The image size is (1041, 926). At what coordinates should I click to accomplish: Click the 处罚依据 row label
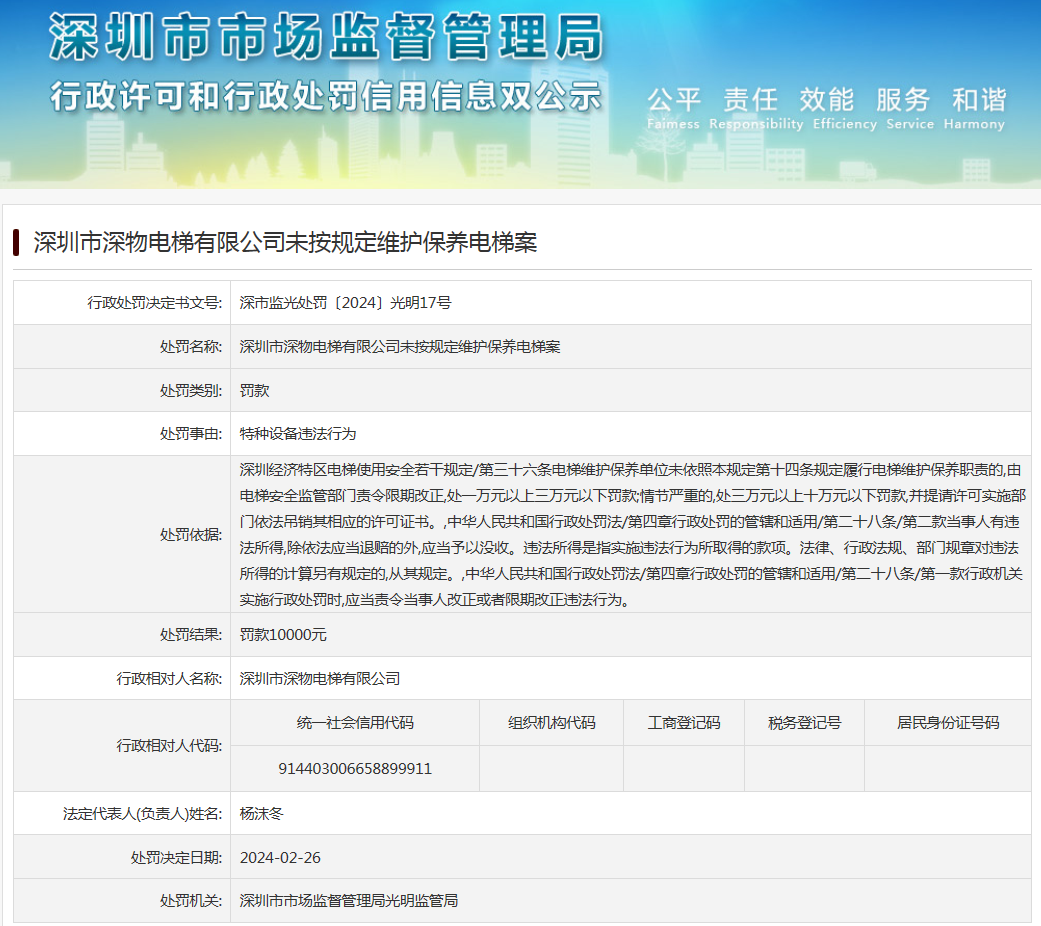[x=190, y=534]
